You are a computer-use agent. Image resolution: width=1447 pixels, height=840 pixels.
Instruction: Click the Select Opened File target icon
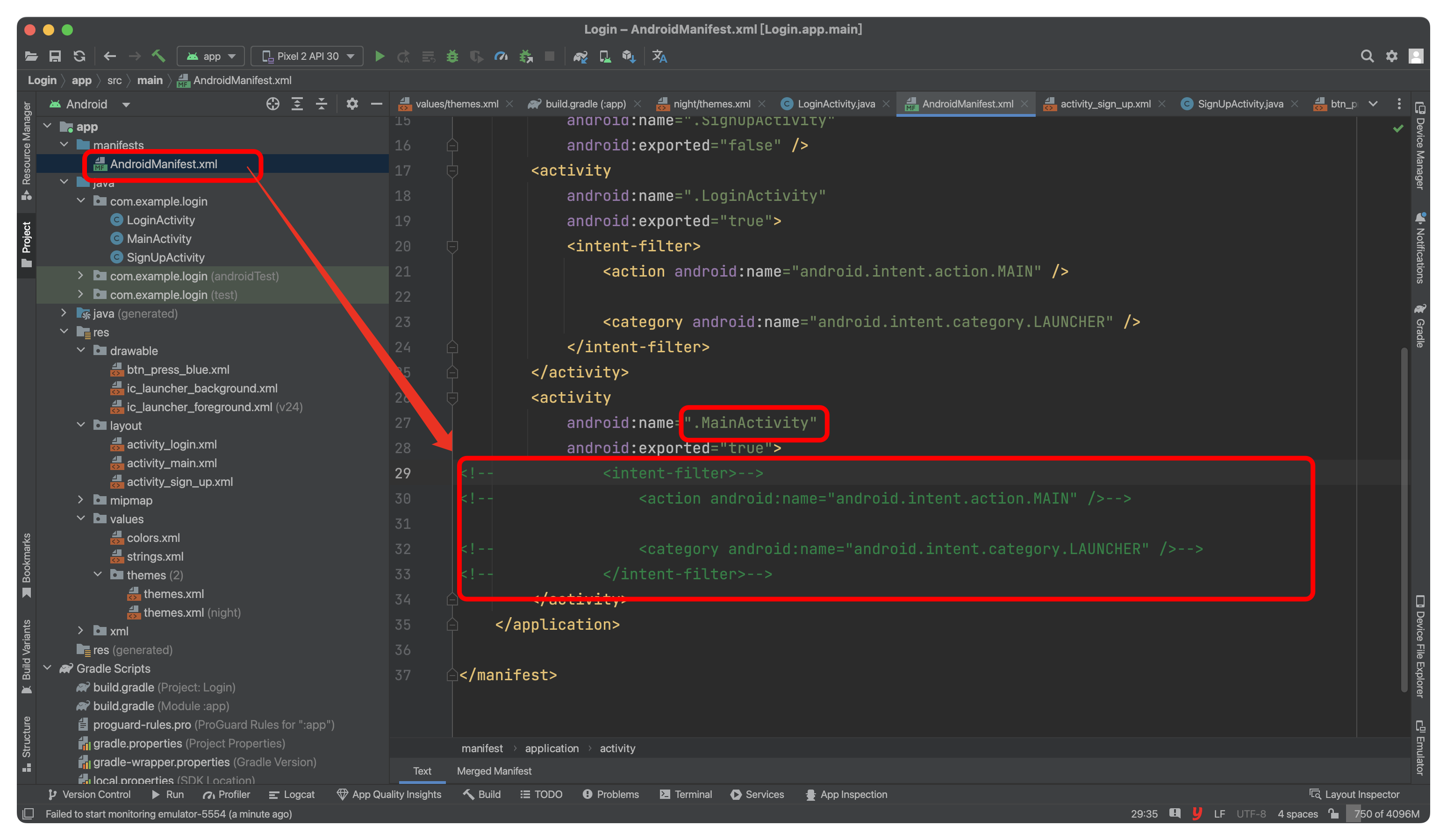273,104
